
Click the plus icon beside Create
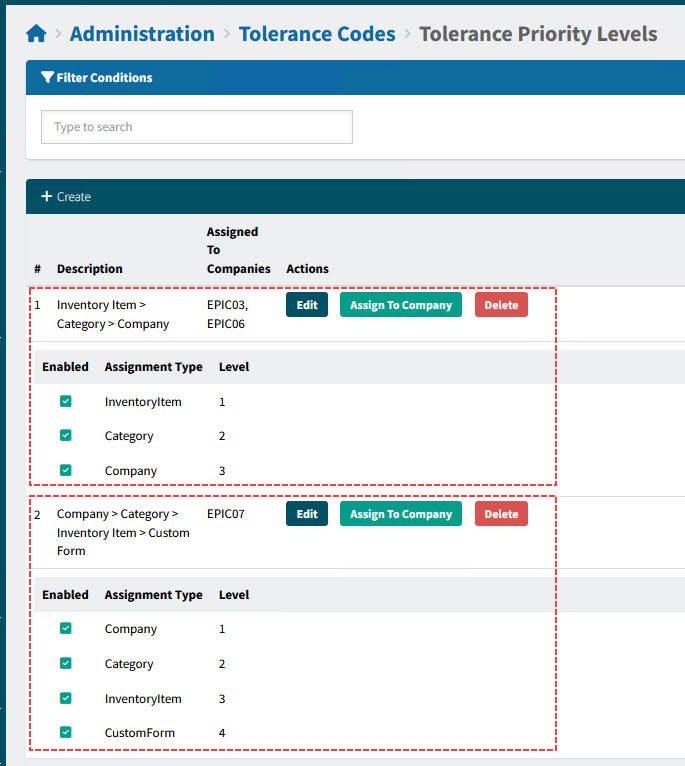(46, 197)
